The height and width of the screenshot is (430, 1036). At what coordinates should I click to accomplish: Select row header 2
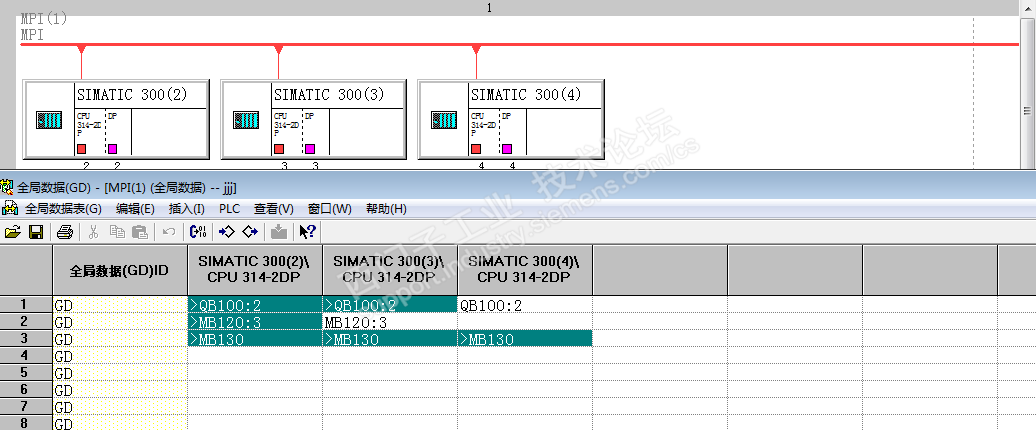[x=26, y=322]
